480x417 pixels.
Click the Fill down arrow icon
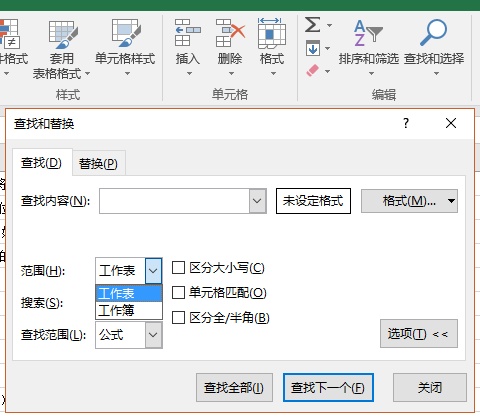point(313,49)
